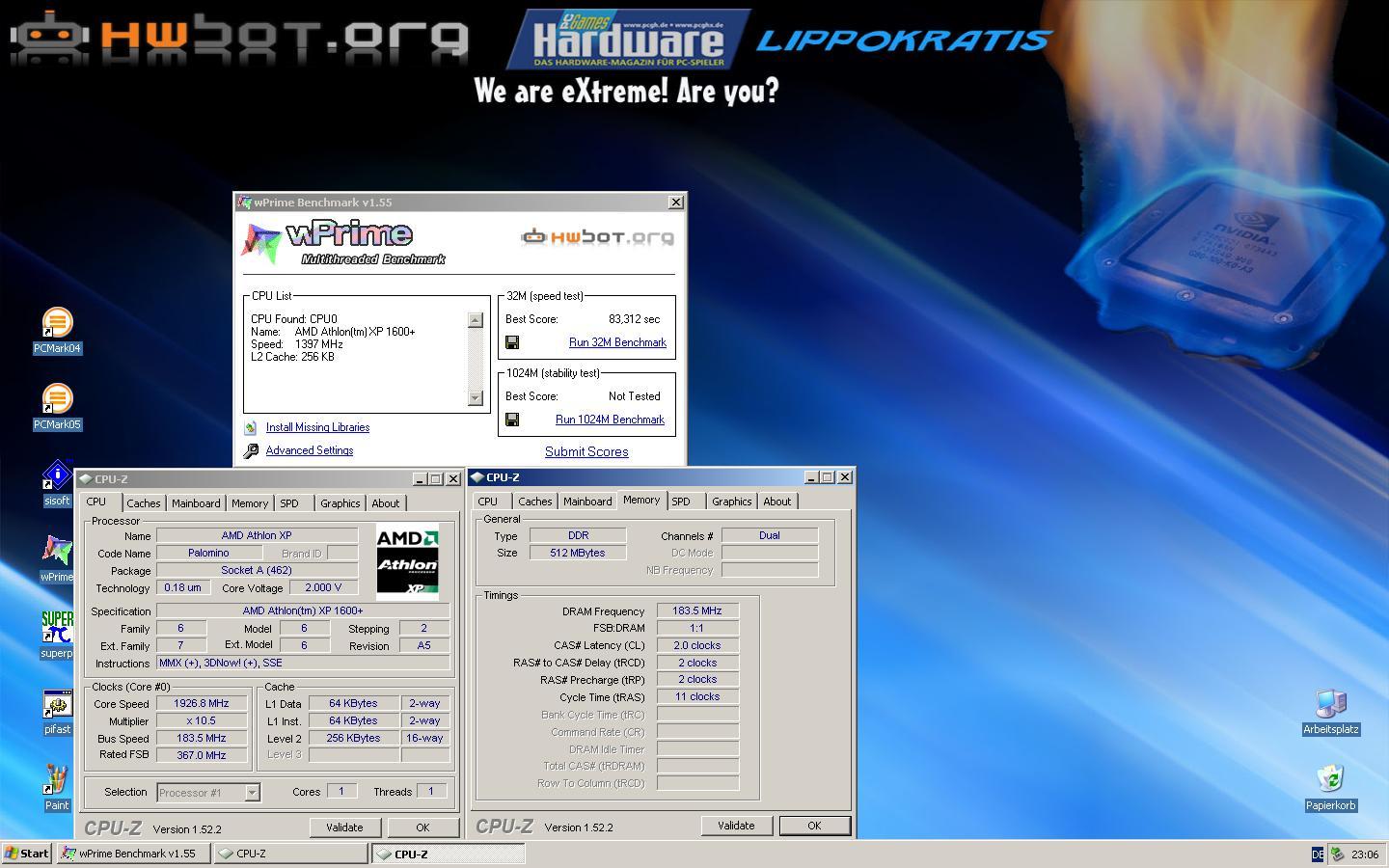
Task: Switch to first CPU-Z taskbar button
Action: pyautogui.click(x=290, y=854)
